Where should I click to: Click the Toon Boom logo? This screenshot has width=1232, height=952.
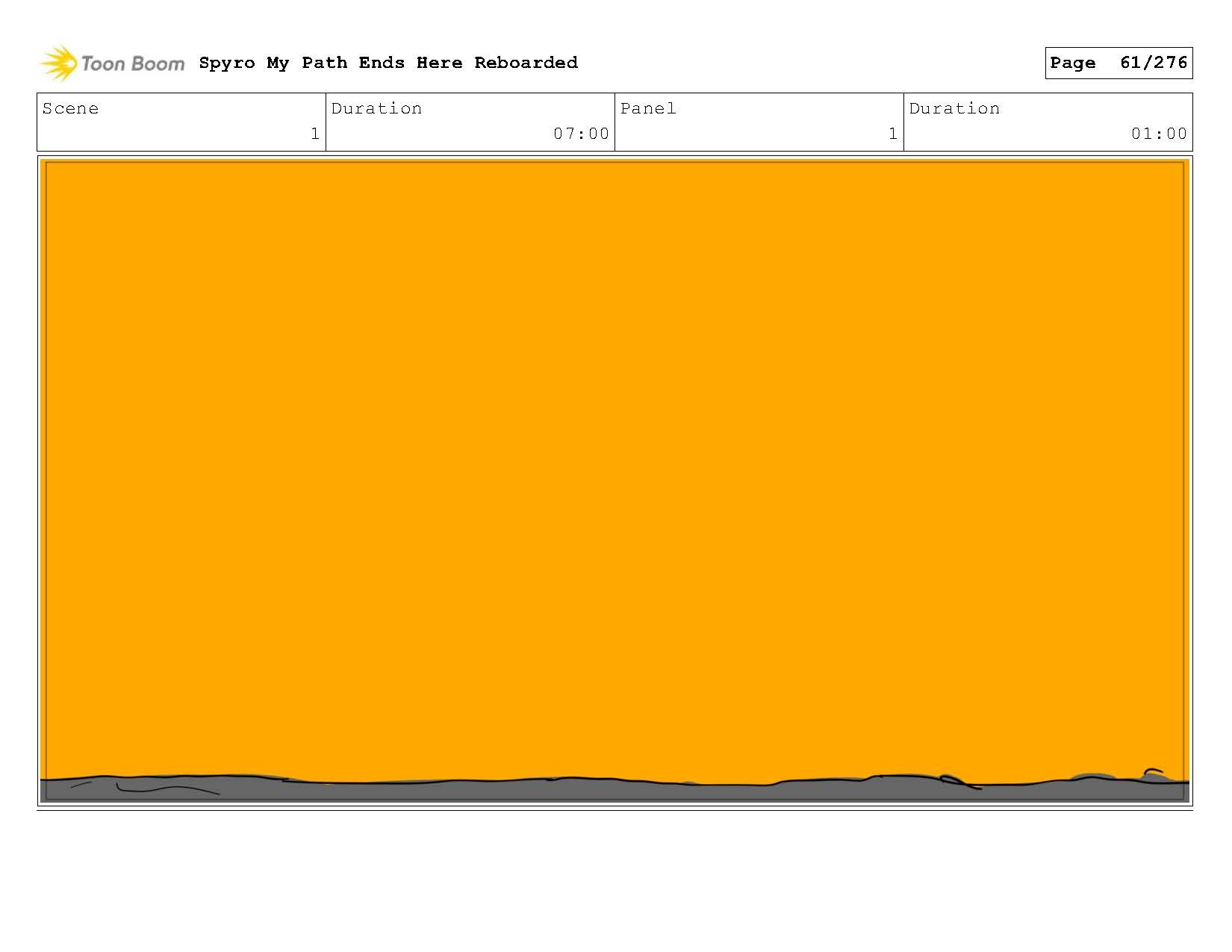(x=112, y=63)
